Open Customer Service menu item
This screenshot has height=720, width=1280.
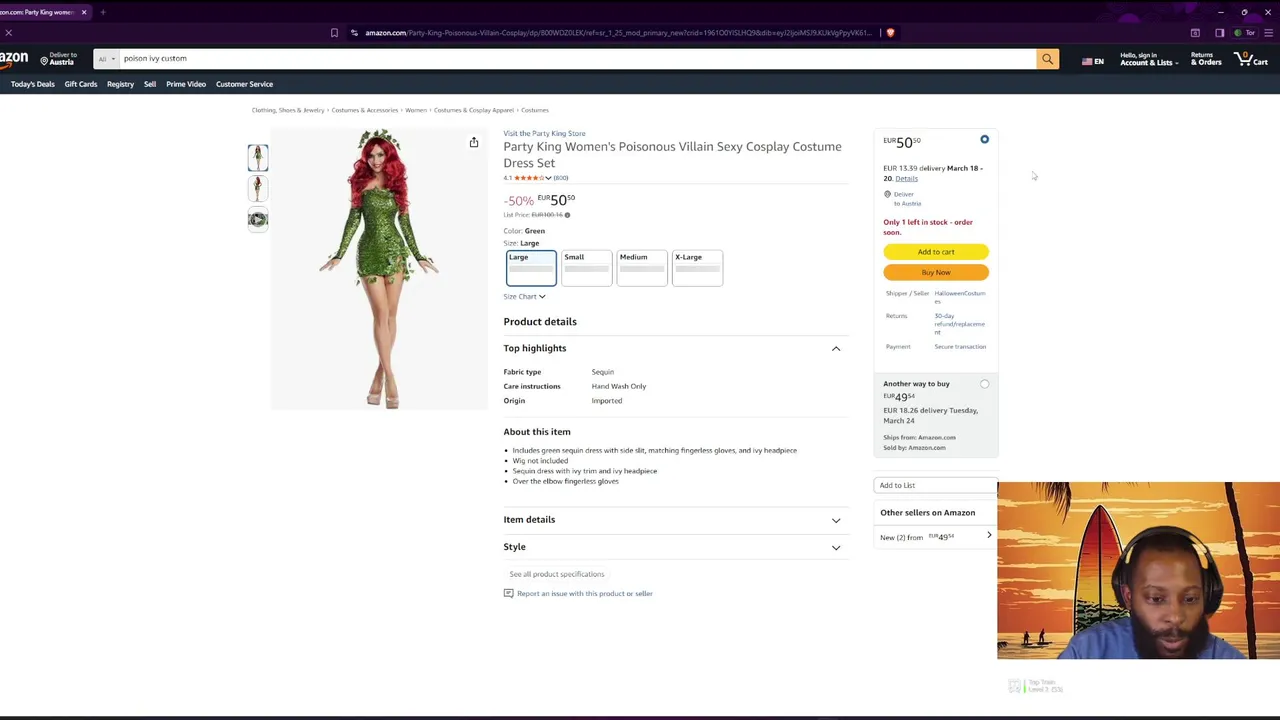(x=244, y=84)
